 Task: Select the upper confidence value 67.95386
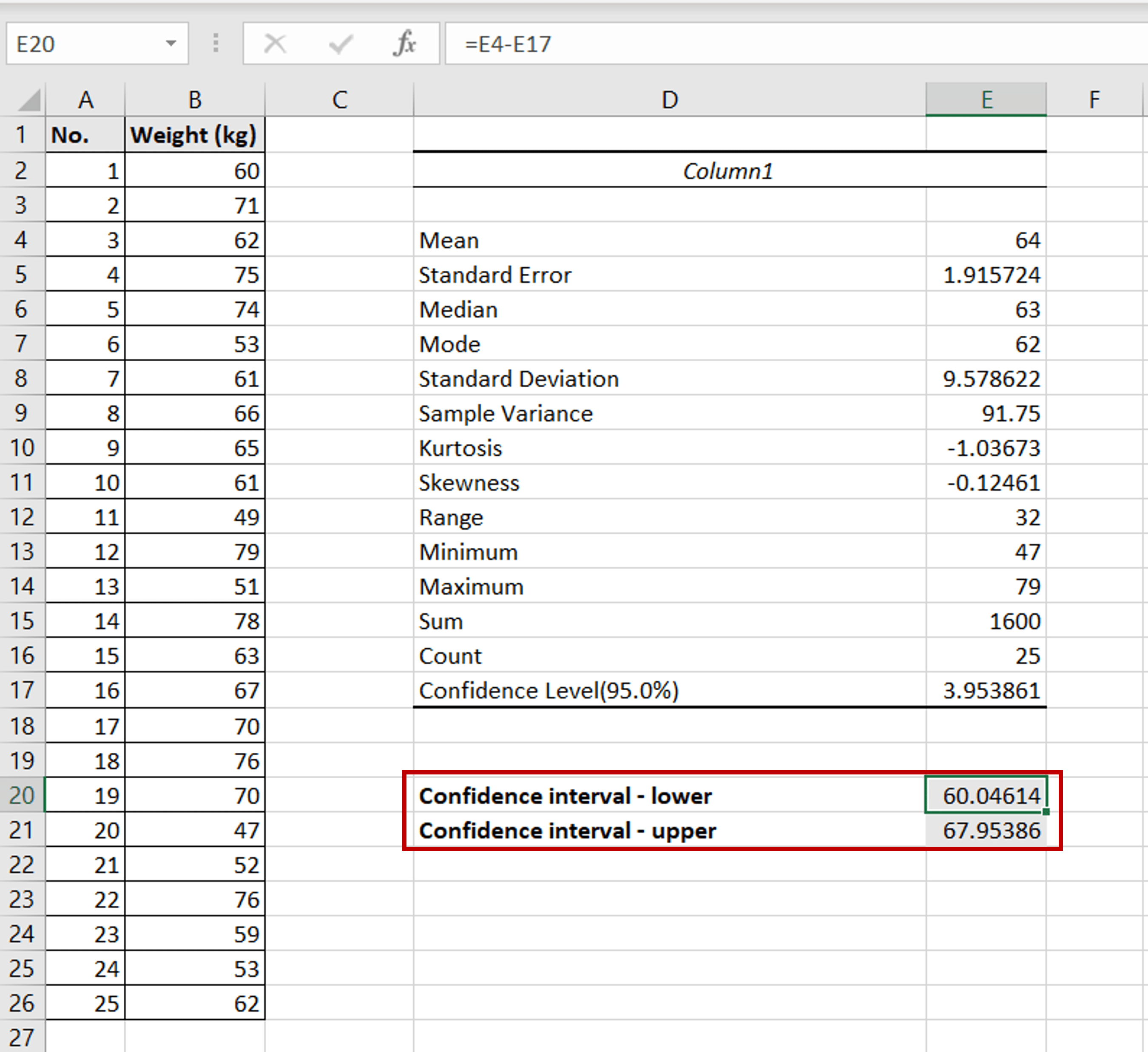point(987,830)
